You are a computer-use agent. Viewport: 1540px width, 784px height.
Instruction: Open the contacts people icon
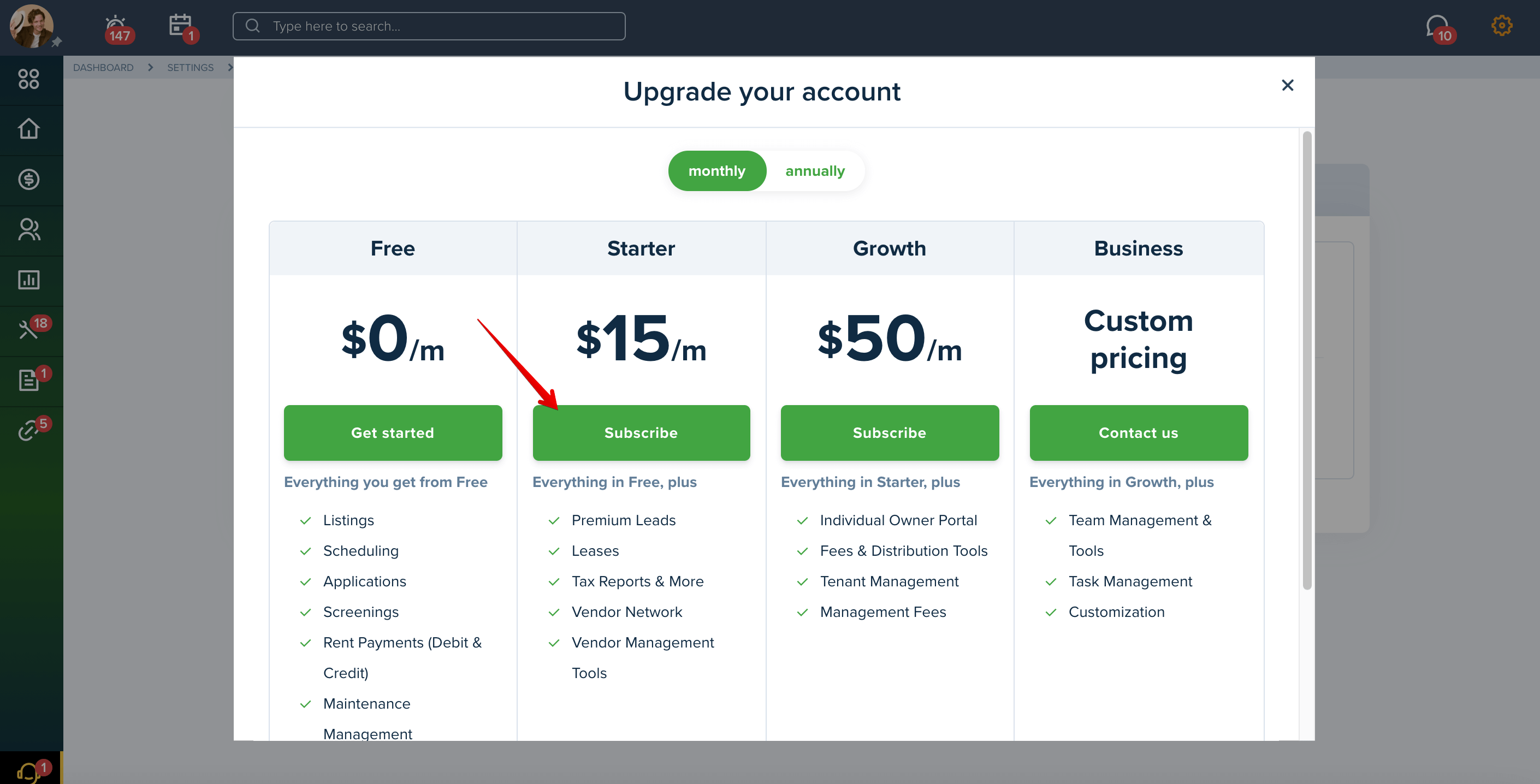(29, 229)
